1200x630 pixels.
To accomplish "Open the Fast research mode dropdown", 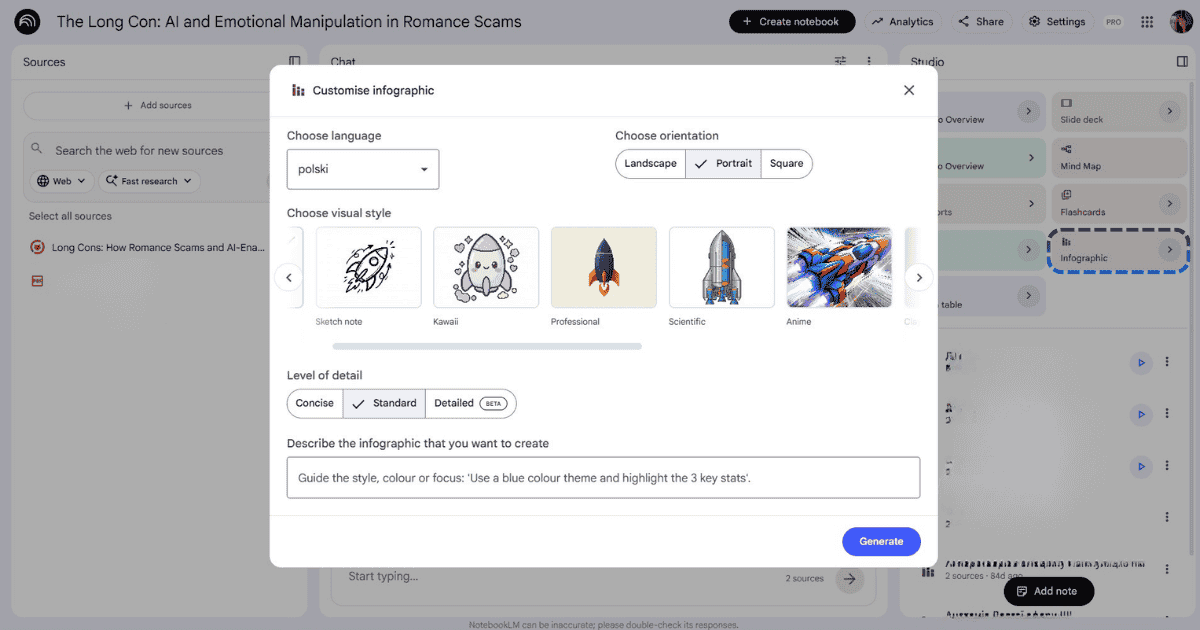I will coord(148,181).
